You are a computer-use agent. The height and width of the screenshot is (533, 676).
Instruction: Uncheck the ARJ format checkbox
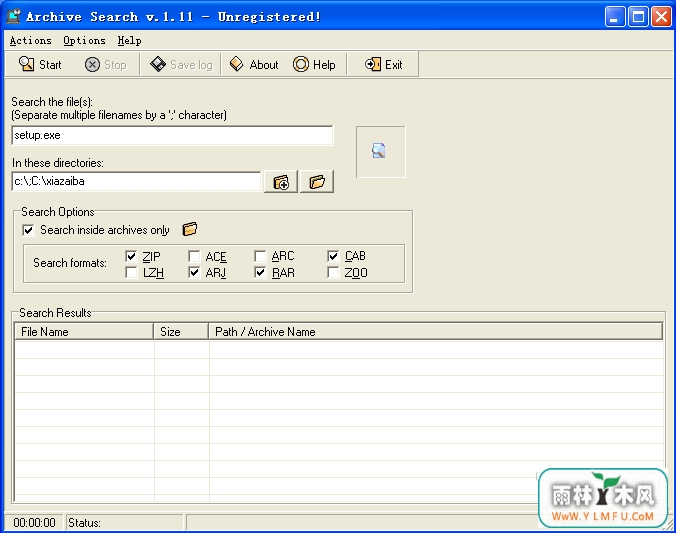[194, 273]
